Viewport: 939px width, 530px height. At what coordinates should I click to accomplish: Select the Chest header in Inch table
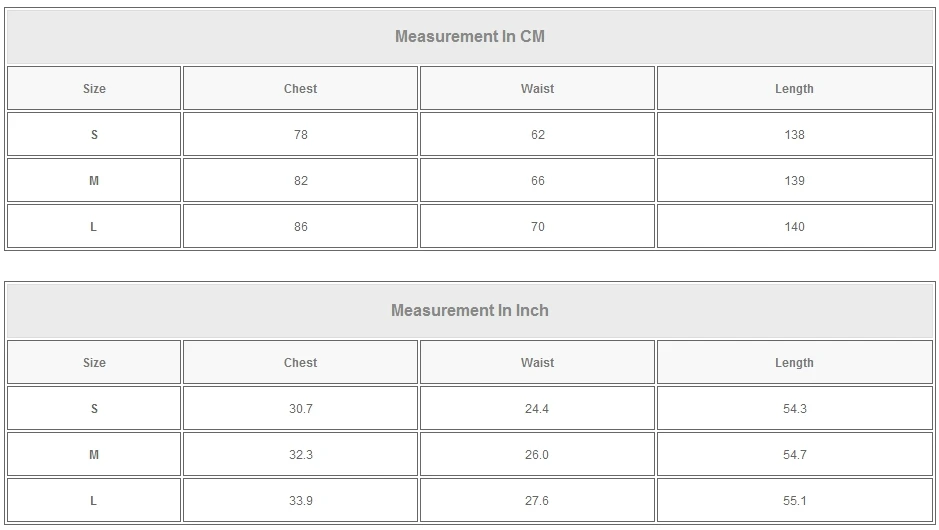tap(300, 363)
